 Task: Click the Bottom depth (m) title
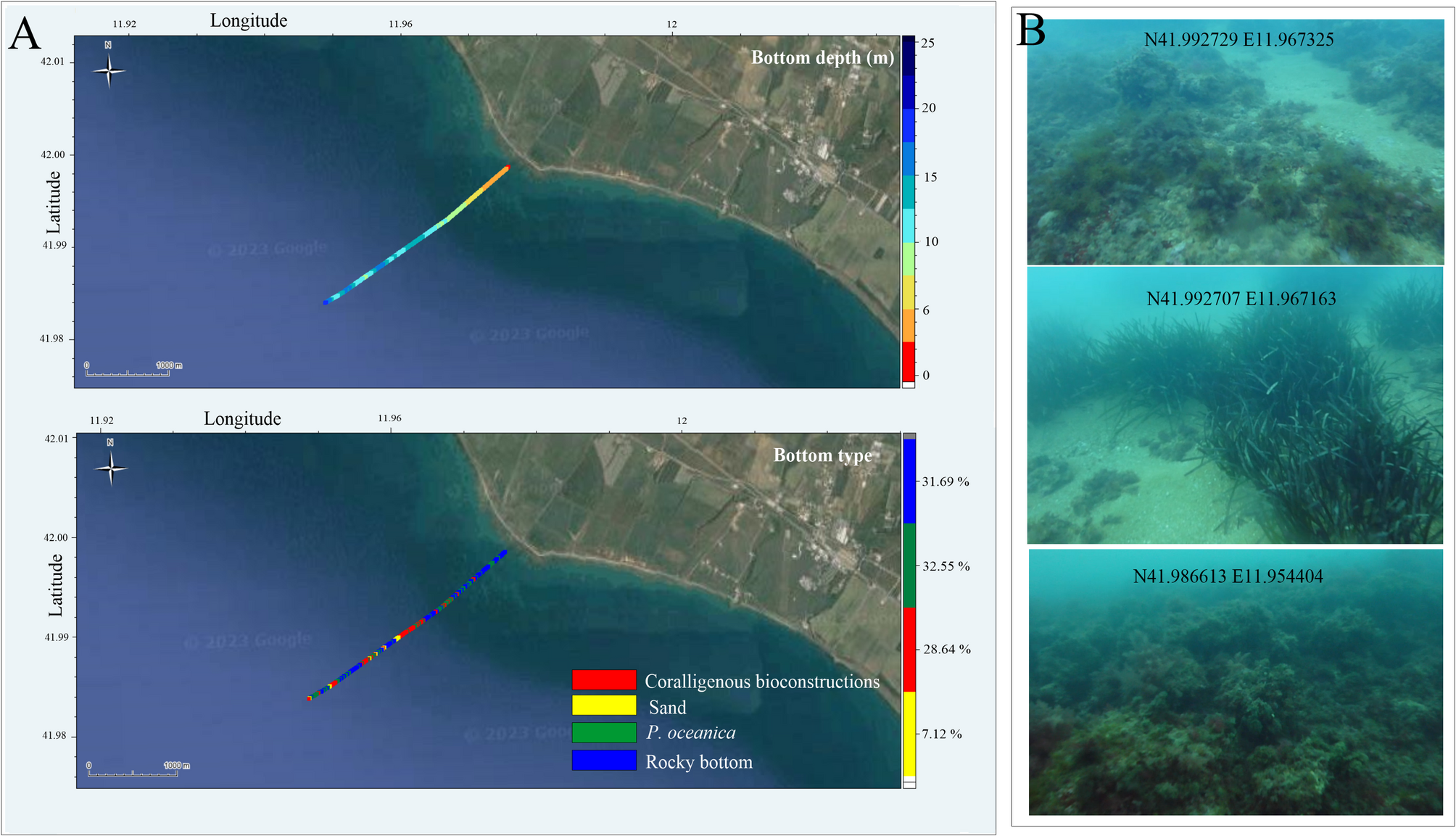pyautogui.click(x=822, y=58)
